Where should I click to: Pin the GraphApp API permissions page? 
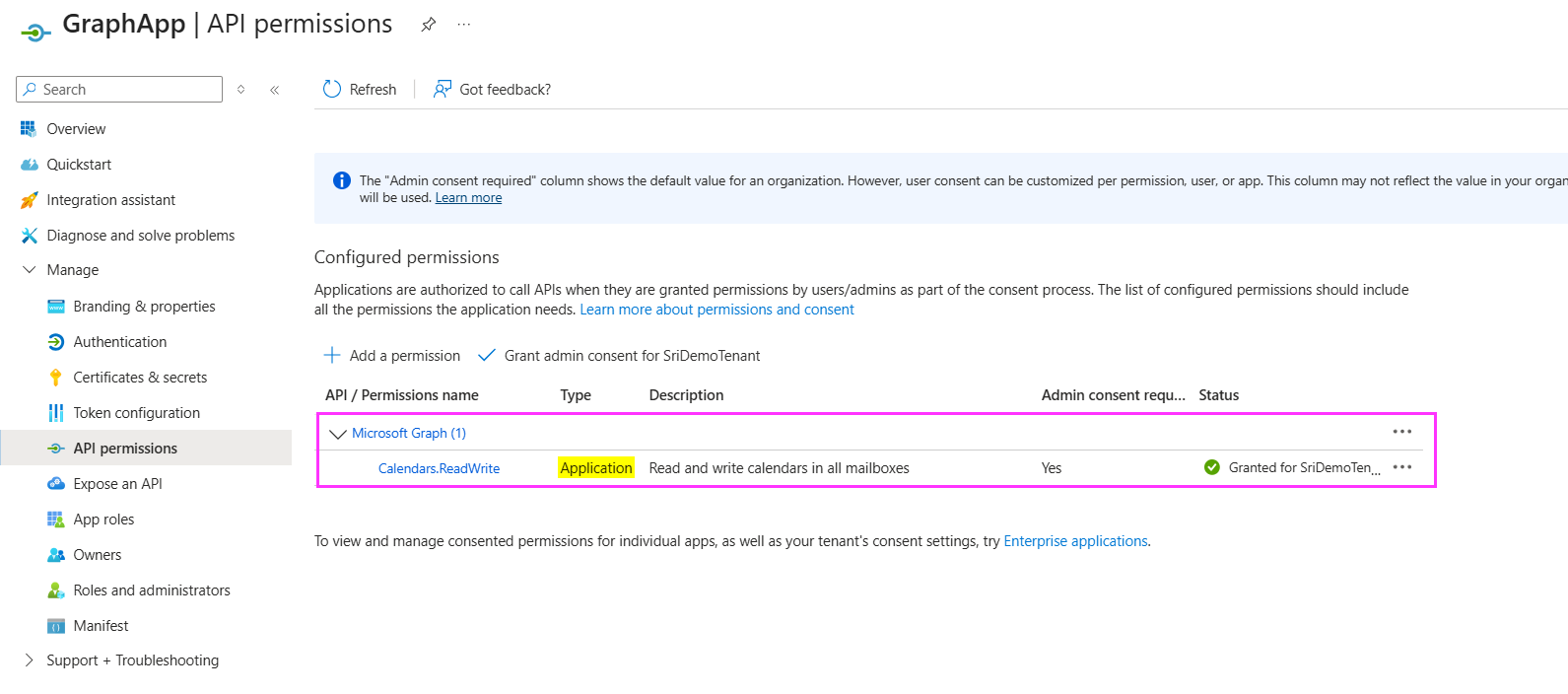click(428, 25)
